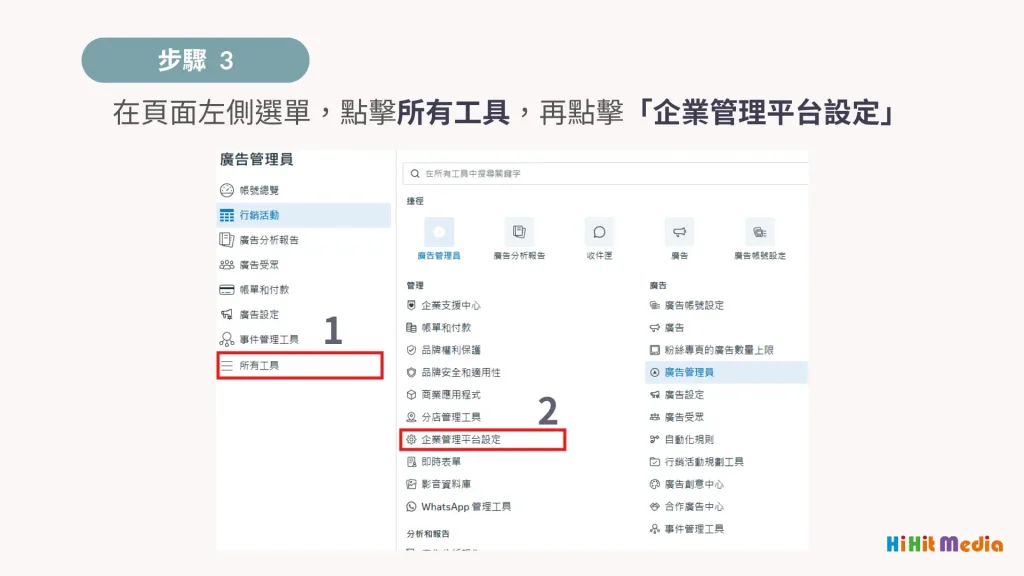Click the 廣告受眾 people icon in sidebar

pos(227,265)
